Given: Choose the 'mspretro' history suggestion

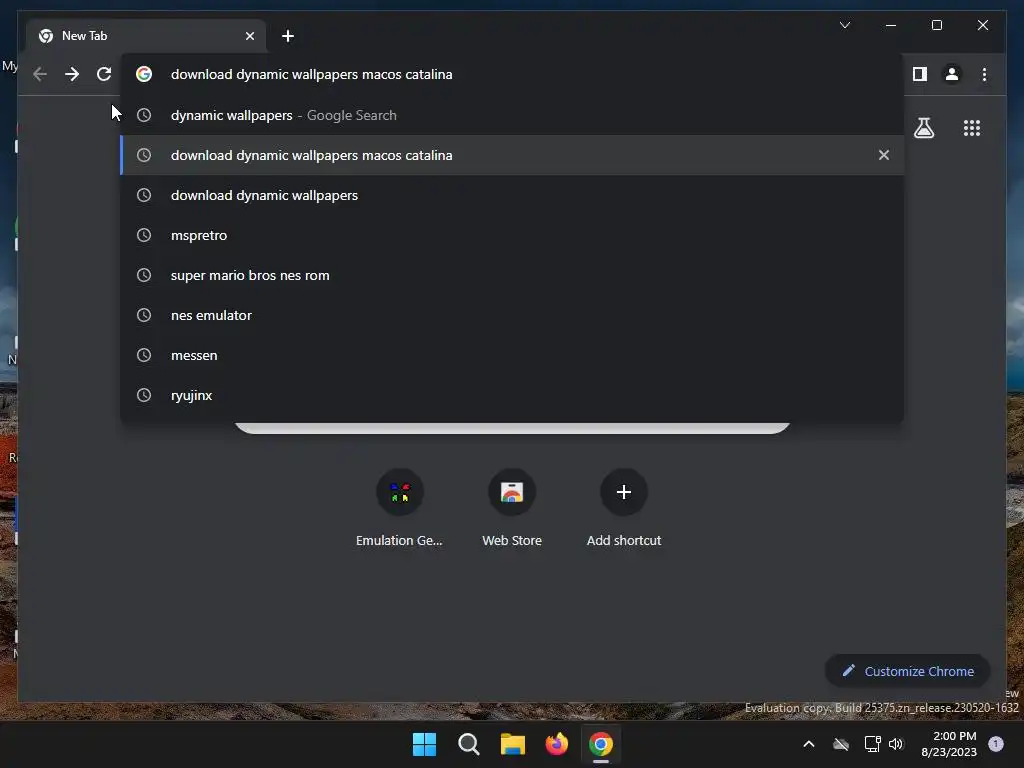Looking at the screenshot, I should point(512,235).
